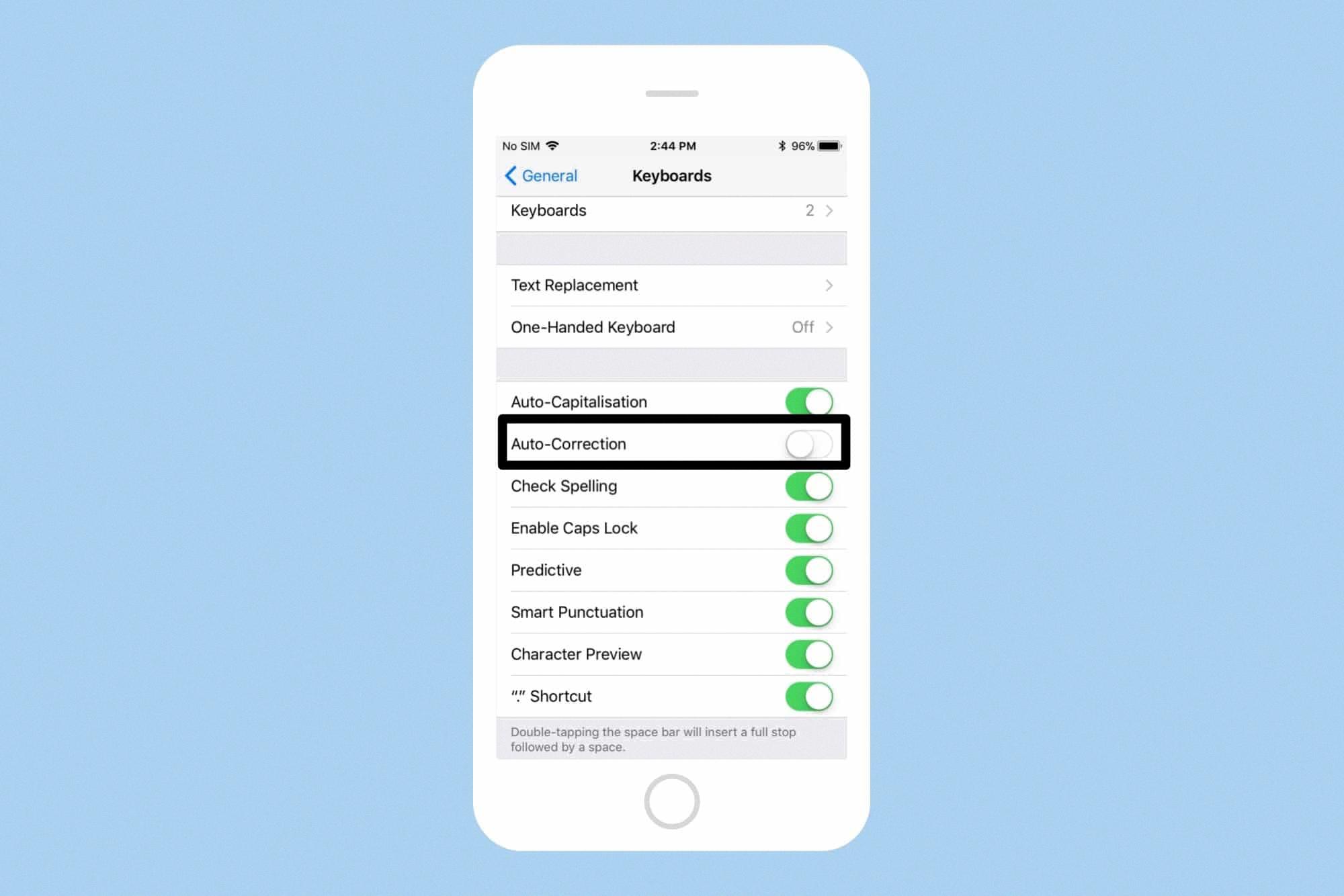The height and width of the screenshot is (896, 1344).
Task: Open Text Replacement settings
Action: (671, 284)
